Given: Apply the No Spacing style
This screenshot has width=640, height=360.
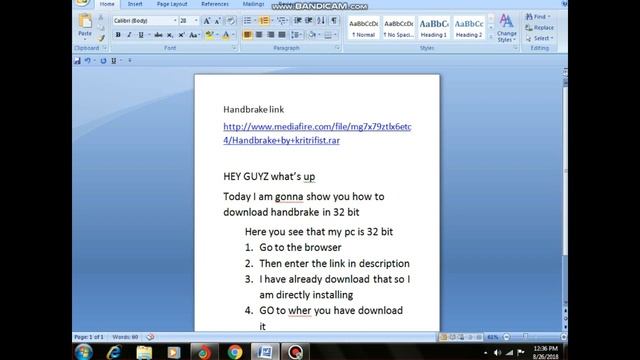Looking at the screenshot, I should pyautogui.click(x=398, y=28).
